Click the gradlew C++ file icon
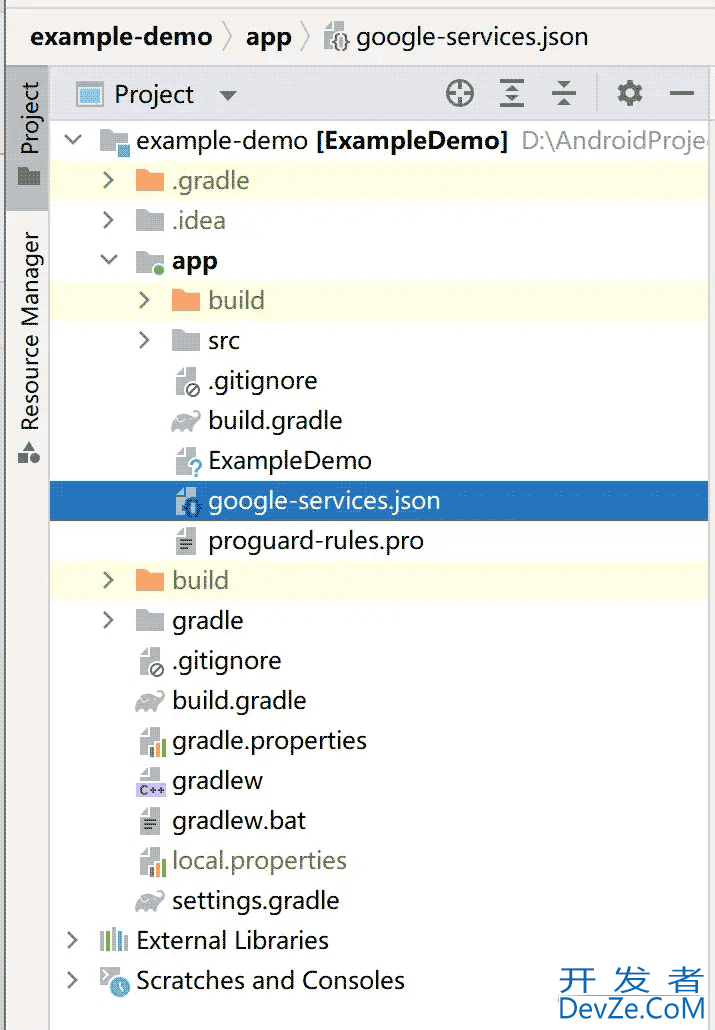The height and width of the screenshot is (1030, 715). pyautogui.click(x=151, y=782)
